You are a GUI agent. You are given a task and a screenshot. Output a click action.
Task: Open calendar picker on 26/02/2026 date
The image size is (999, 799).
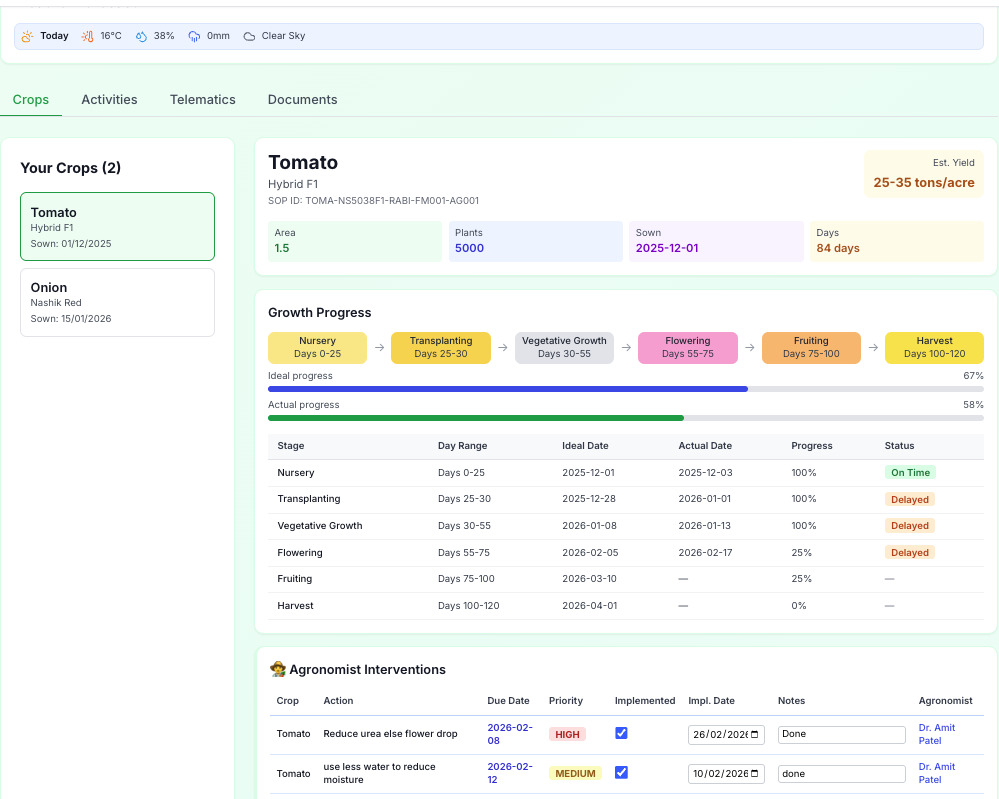coord(755,735)
